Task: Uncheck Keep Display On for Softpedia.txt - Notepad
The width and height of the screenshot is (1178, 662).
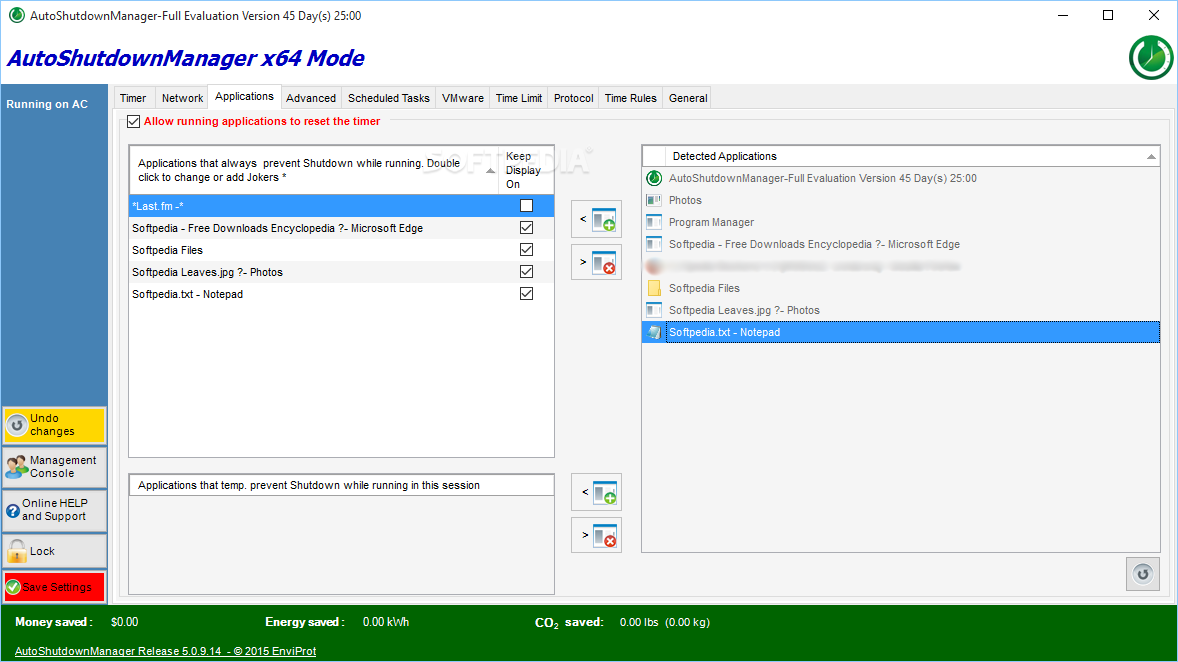Action: [x=527, y=294]
